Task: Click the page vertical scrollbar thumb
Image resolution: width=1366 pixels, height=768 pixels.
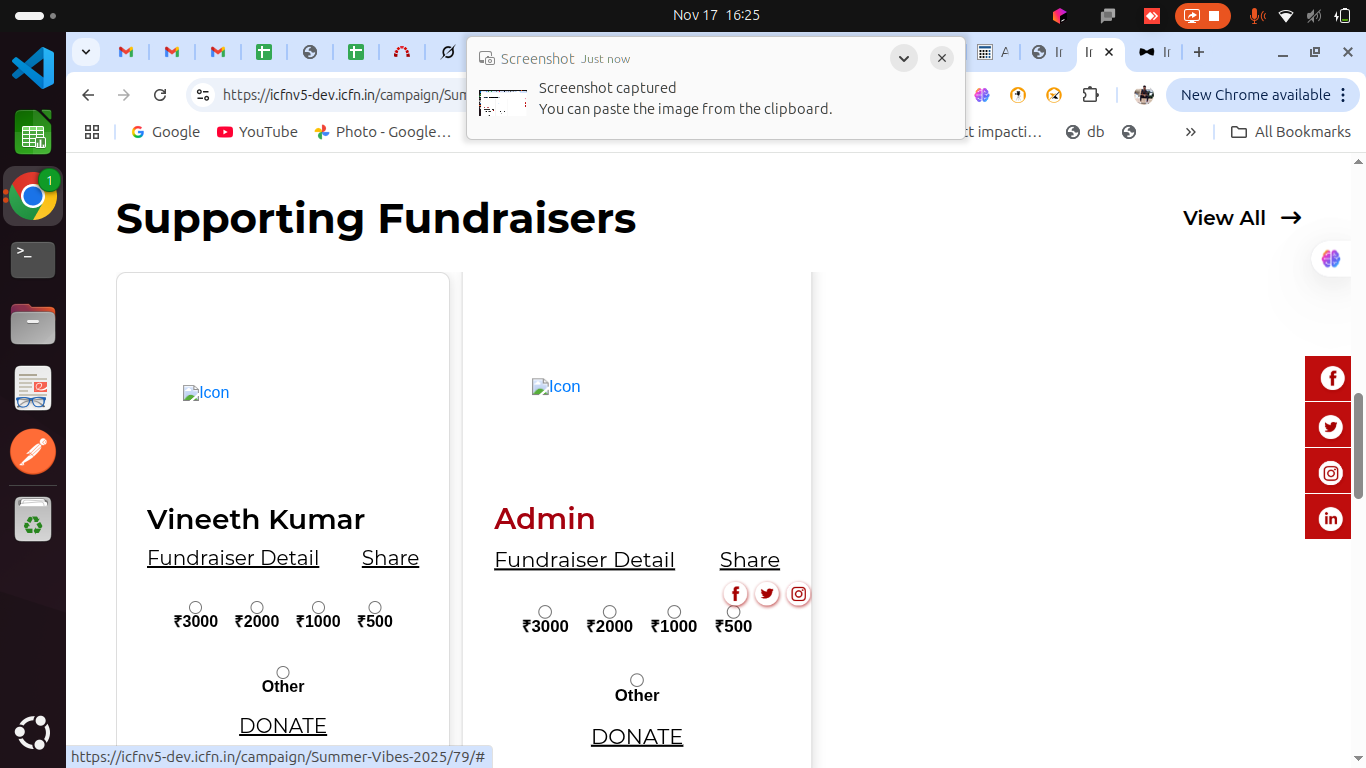Action: 1358,445
